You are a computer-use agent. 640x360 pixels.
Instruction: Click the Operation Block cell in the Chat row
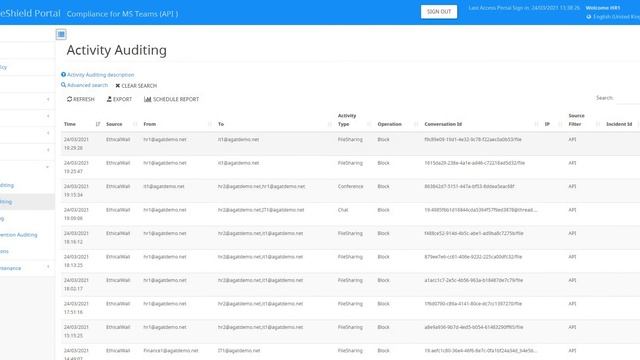point(383,210)
